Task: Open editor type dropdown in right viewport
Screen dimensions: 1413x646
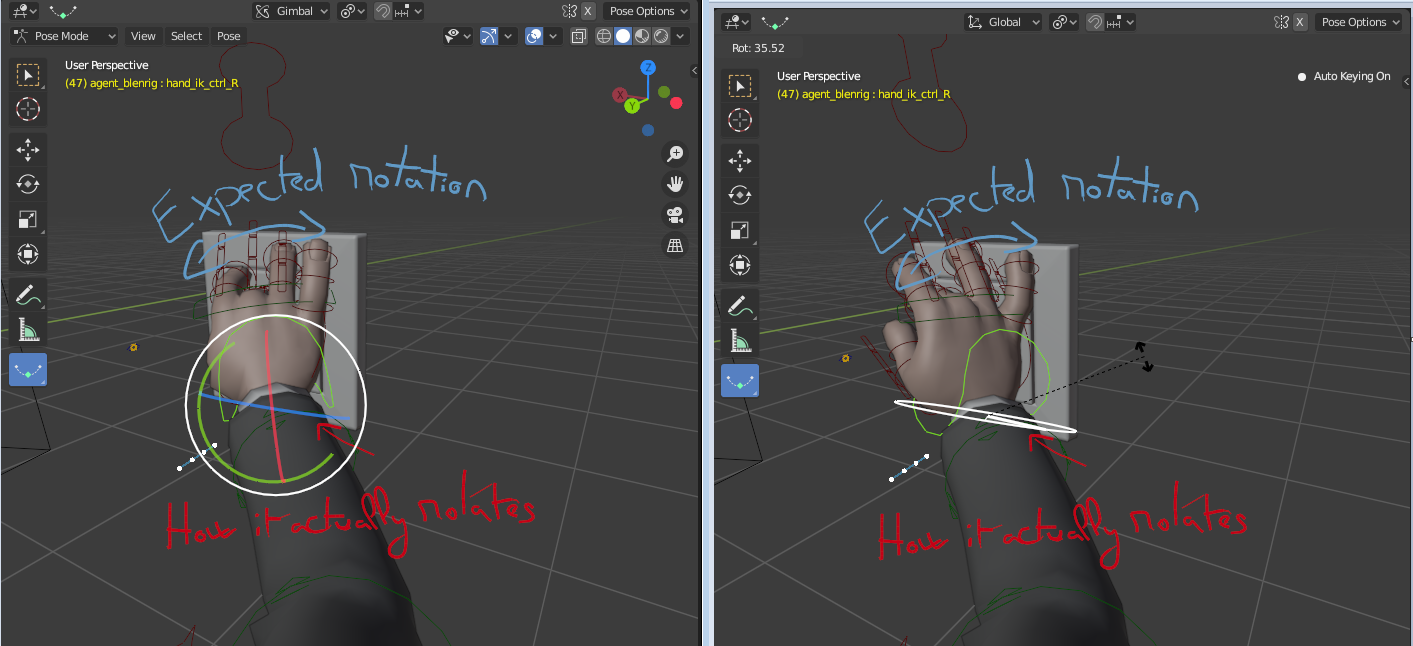Action: 735,22
